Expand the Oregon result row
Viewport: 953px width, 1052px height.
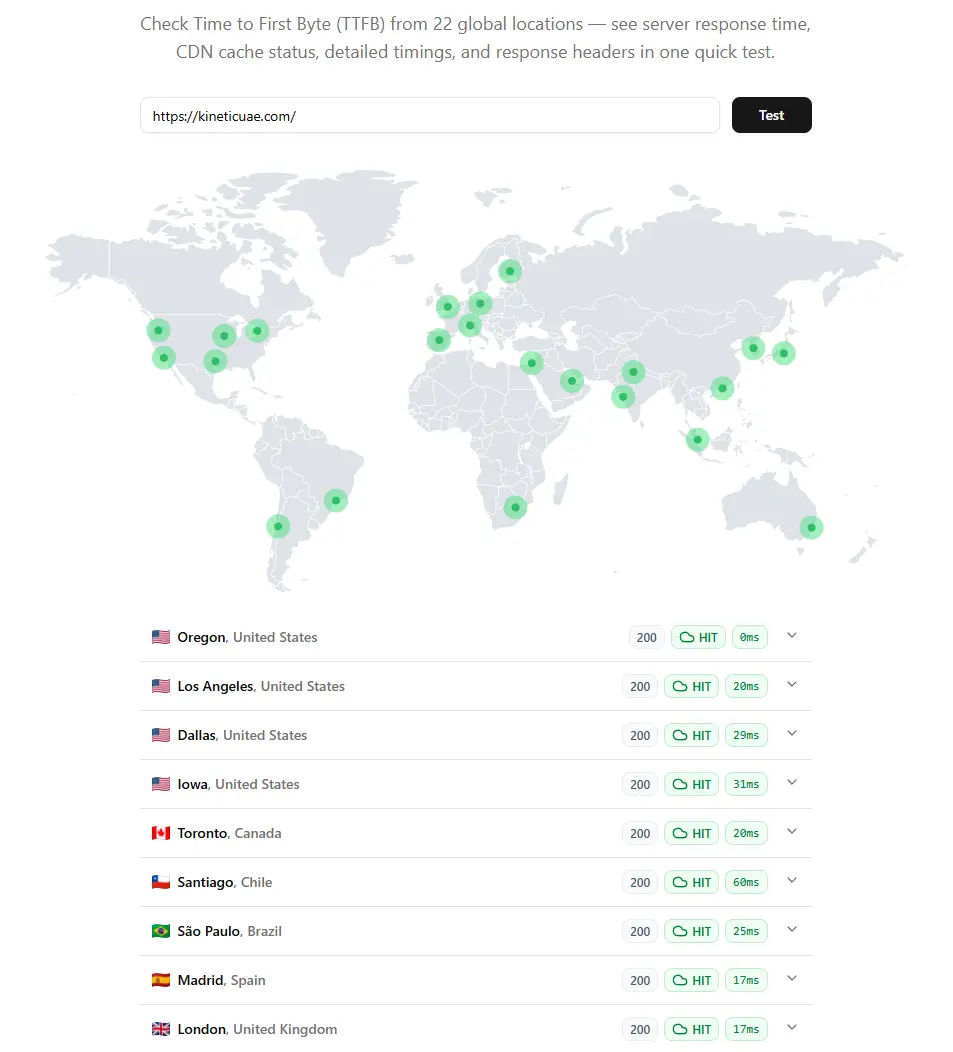click(x=792, y=636)
